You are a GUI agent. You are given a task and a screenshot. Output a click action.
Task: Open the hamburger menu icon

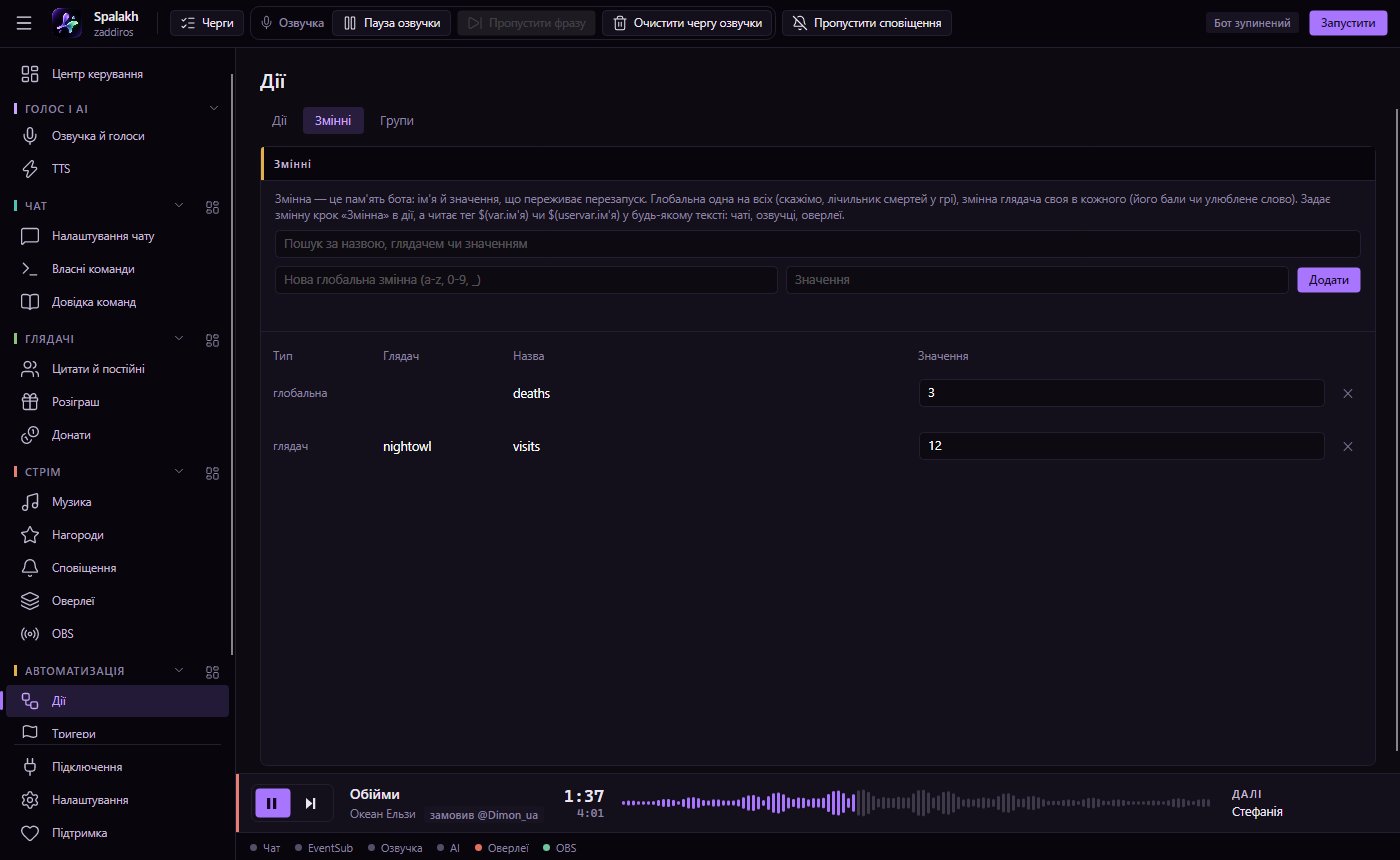tap(24, 23)
